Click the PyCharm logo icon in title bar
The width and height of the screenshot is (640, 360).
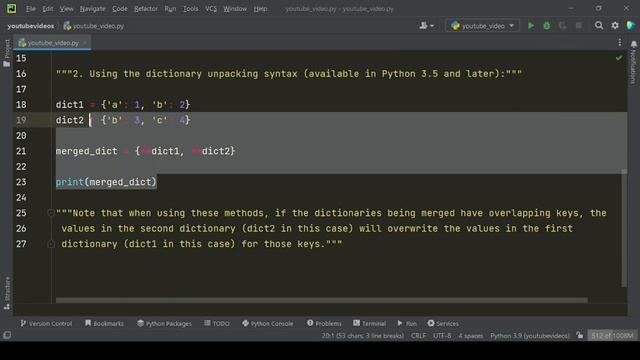click(x=11, y=8)
